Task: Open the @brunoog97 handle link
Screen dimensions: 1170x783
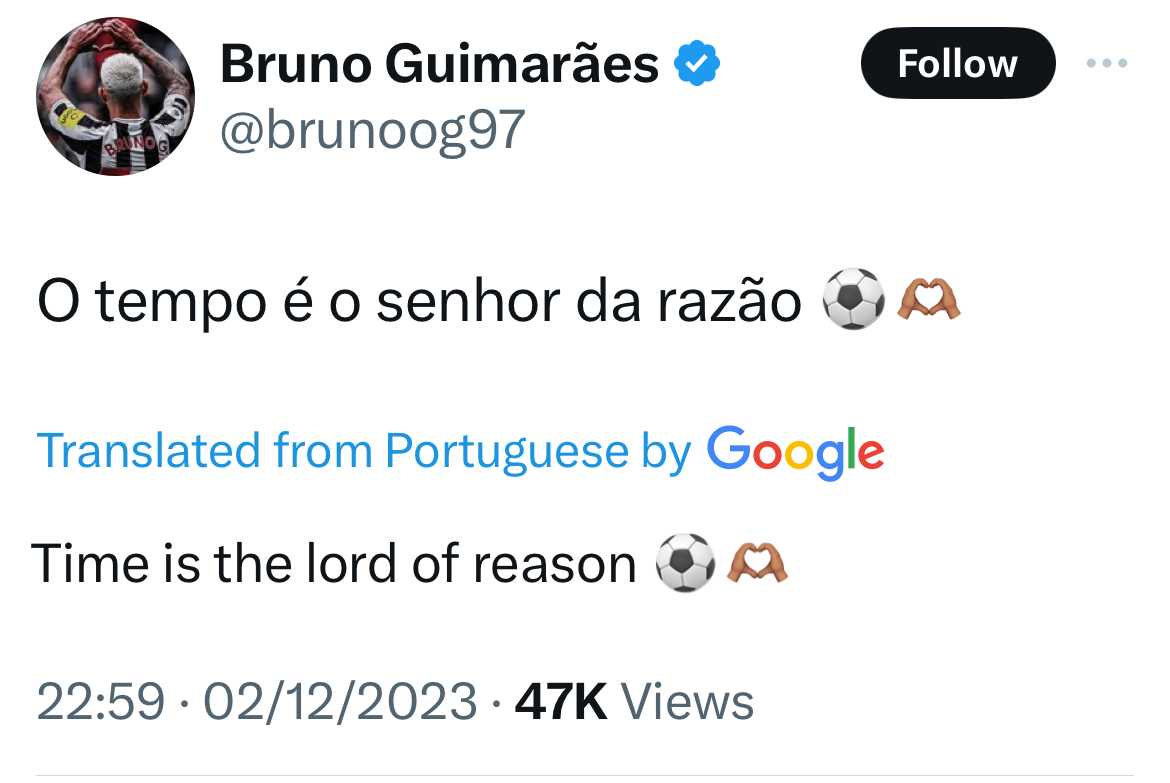Action: click(x=372, y=131)
